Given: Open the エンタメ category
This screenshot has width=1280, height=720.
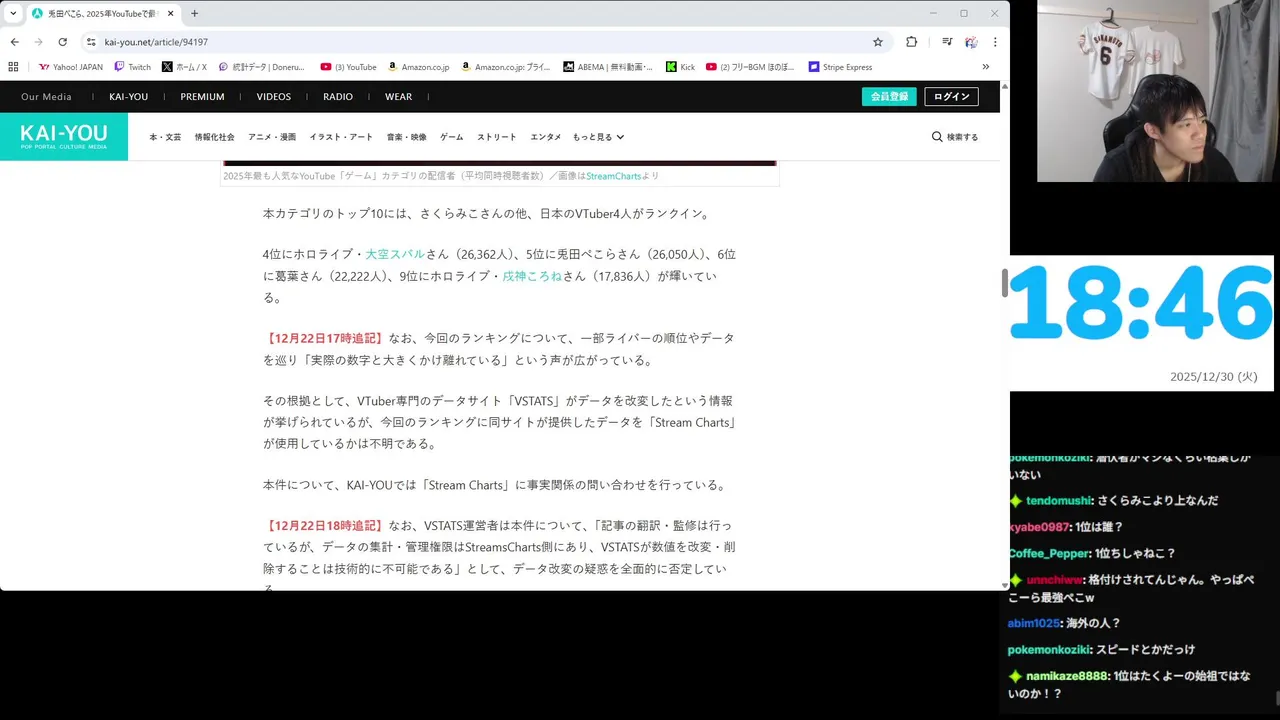Looking at the screenshot, I should tap(545, 137).
